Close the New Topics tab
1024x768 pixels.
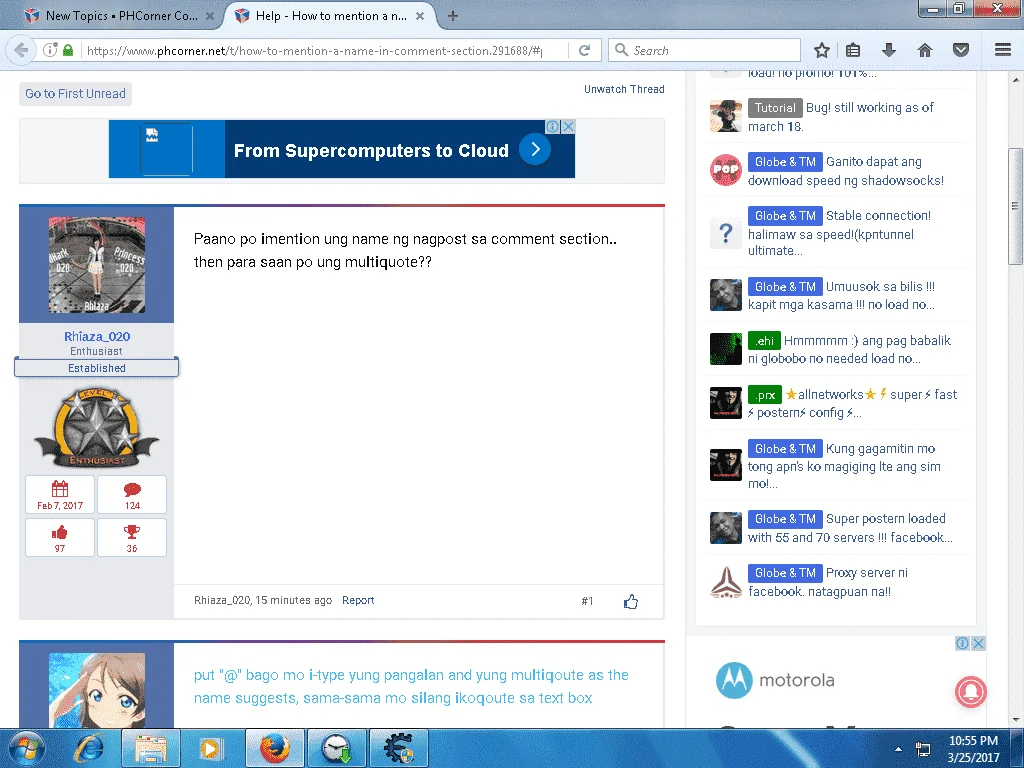pyautogui.click(x=210, y=16)
